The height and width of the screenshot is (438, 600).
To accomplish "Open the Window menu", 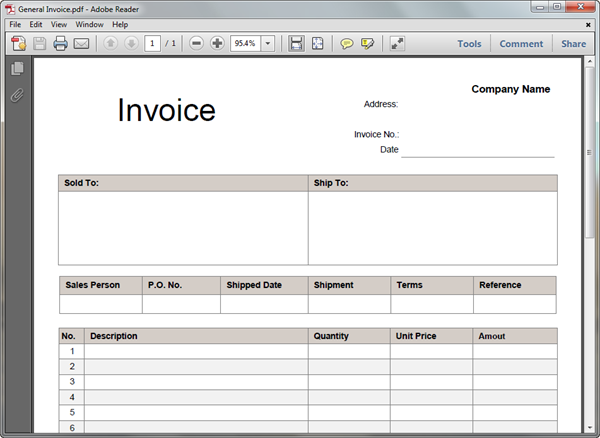I will pos(89,24).
